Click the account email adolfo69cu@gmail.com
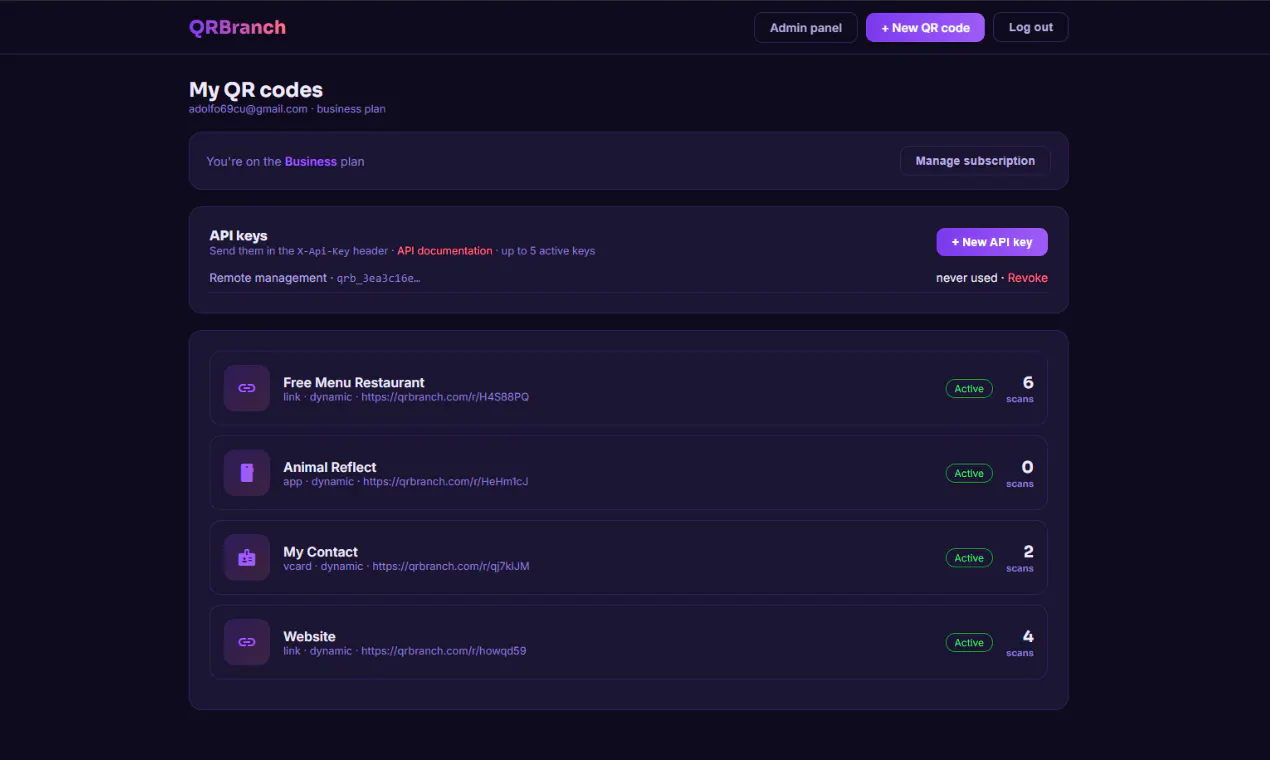 [x=248, y=109]
